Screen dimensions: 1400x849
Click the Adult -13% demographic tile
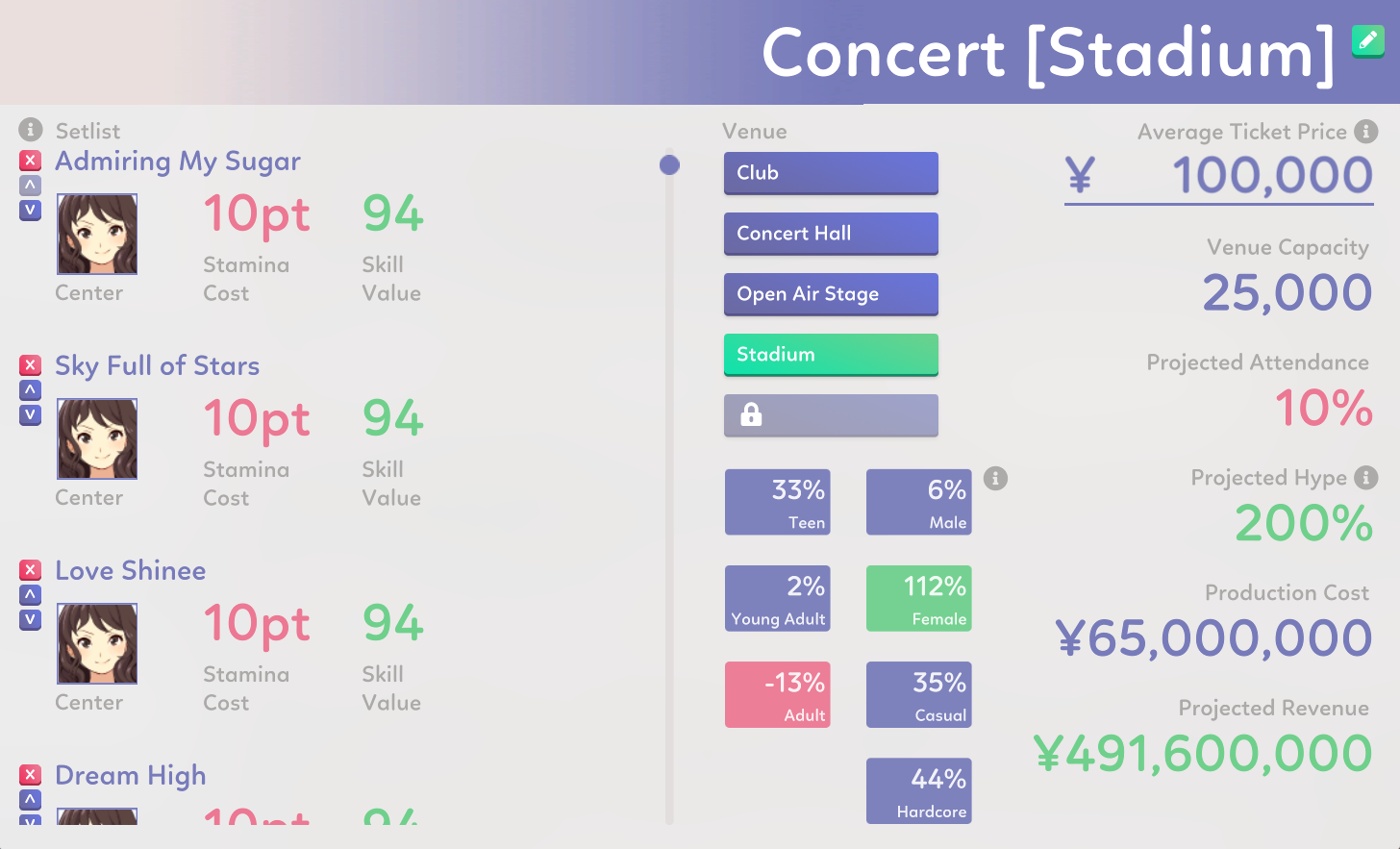[777, 694]
